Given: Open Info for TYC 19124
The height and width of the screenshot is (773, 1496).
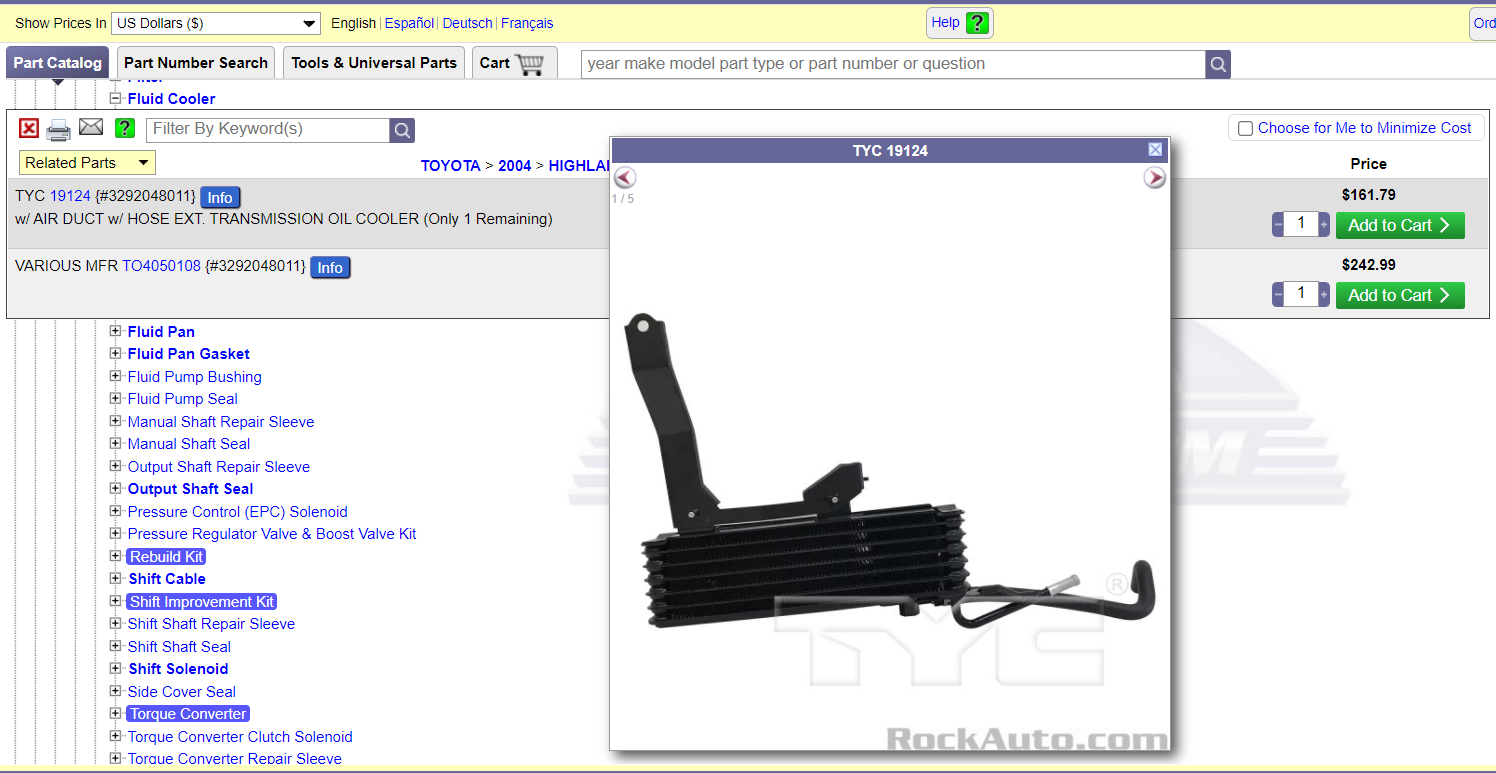Looking at the screenshot, I should coord(220,198).
